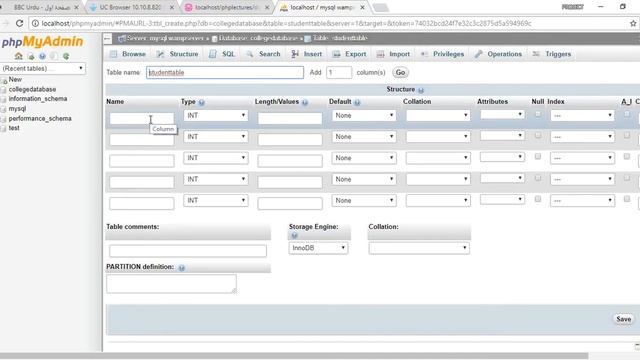Enable A_I for the third column row
Screen dimensions: 640x360
pyautogui.click(x=627, y=156)
